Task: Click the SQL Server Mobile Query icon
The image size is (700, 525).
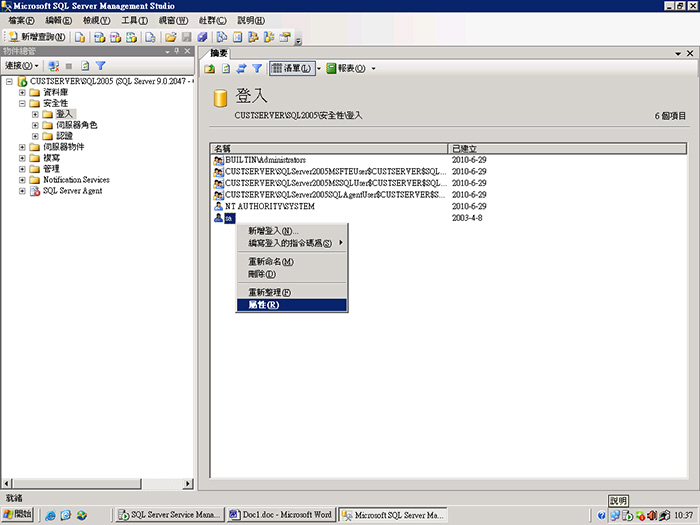Action: pyautogui.click(x=150, y=37)
